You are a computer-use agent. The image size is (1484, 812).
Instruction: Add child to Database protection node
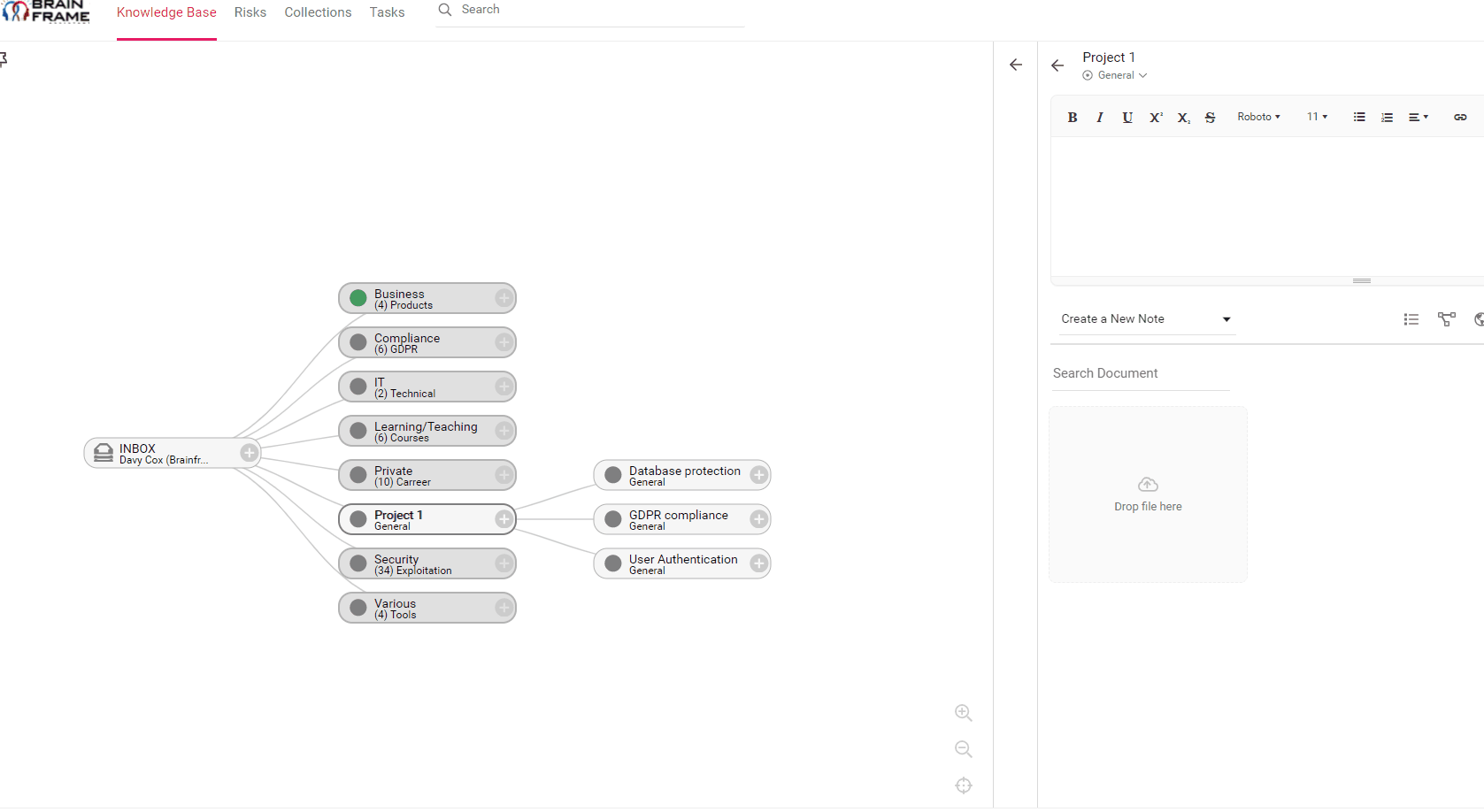(x=758, y=475)
